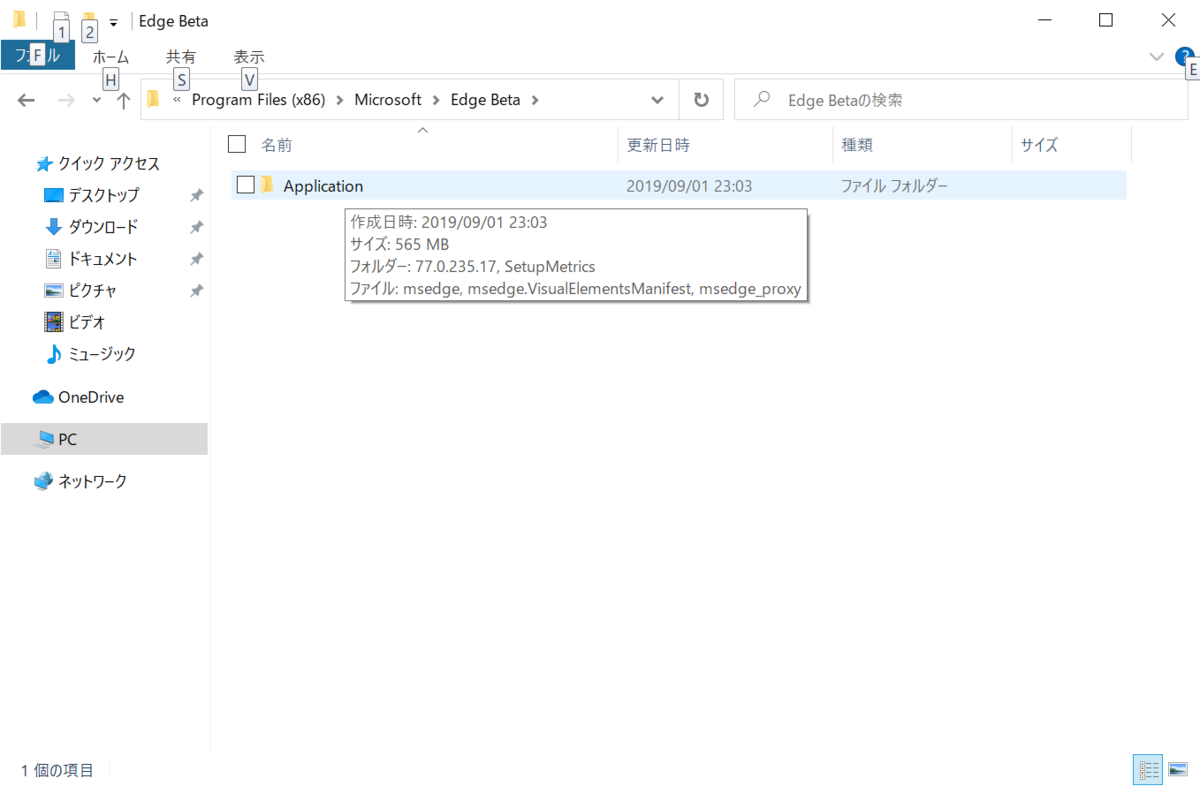Minimize the Edge Beta window
Viewport: 1200px width, 786px height.
pyautogui.click(x=1045, y=20)
